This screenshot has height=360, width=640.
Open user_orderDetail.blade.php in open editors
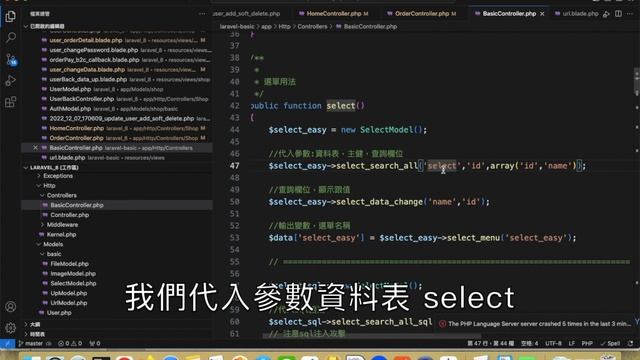click(x=86, y=40)
